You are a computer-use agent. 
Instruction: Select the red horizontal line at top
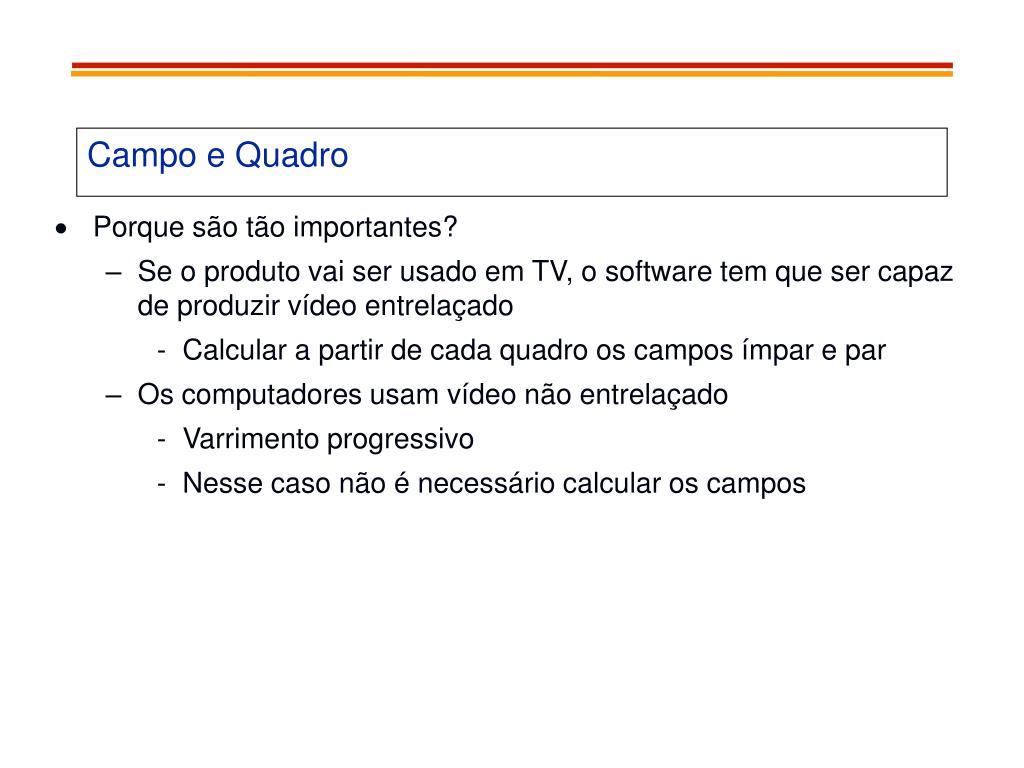point(512,65)
